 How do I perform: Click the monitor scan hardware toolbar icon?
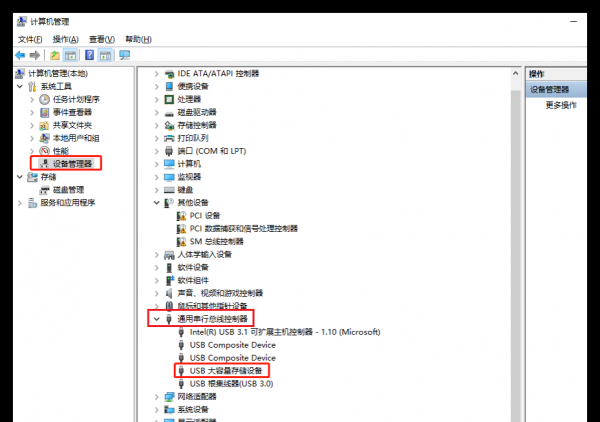124,55
